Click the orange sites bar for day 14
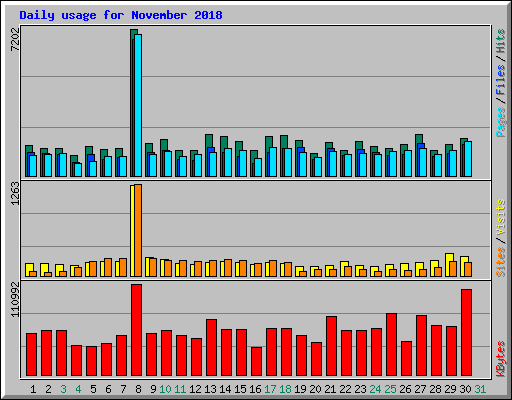Screen dimensions: 512x400 point(228,268)
